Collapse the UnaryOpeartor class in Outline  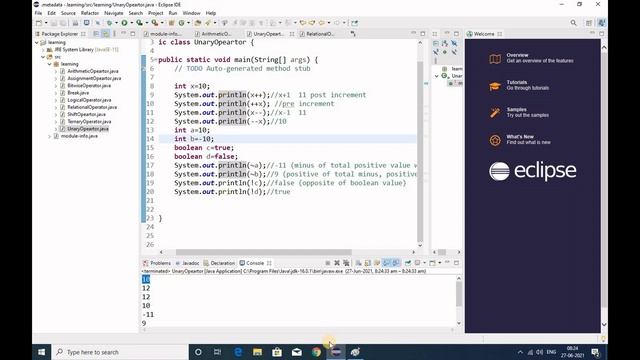436,76
